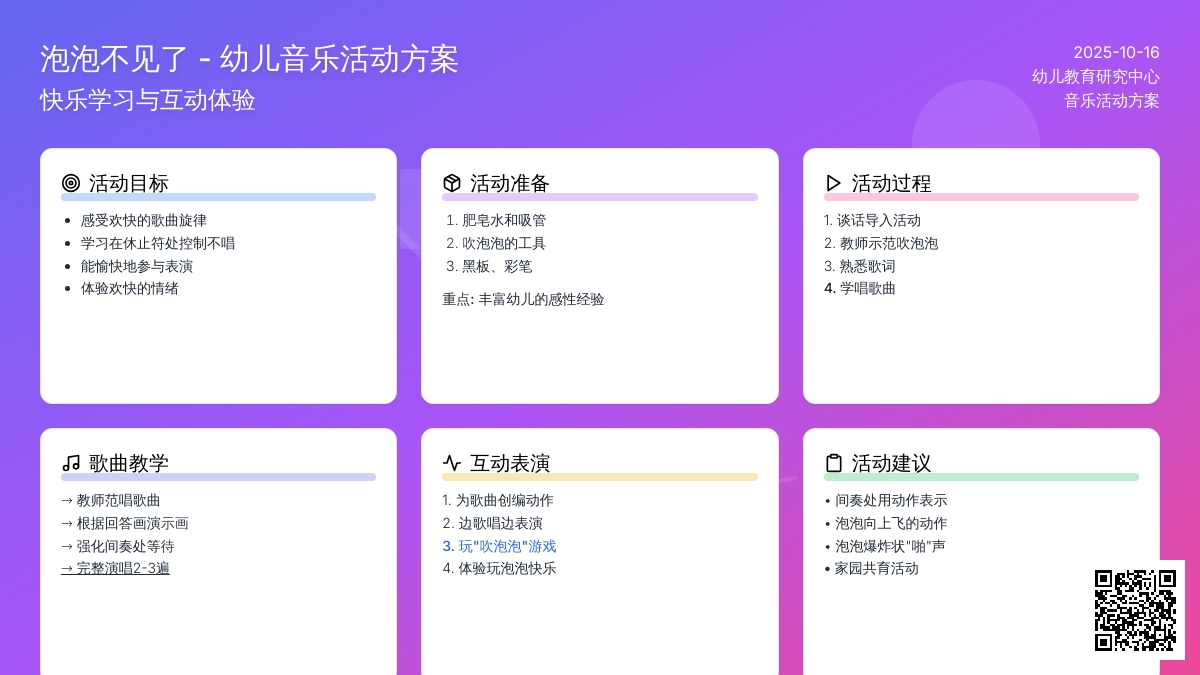The height and width of the screenshot is (675, 1200).
Task: Click the music note icon beside 歌曲教学
Action: click(x=70, y=463)
